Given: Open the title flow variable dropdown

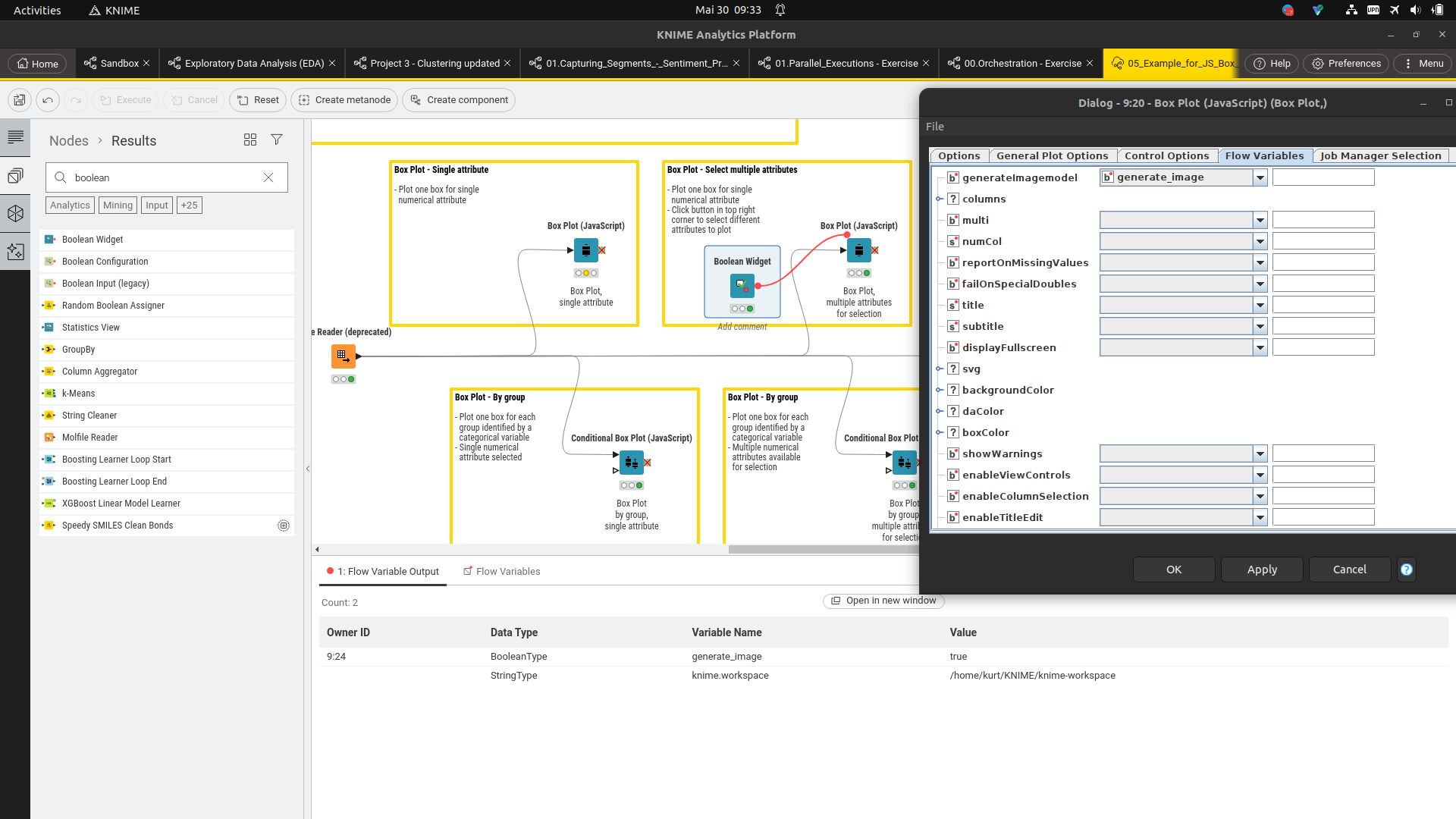Looking at the screenshot, I should (1260, 305).
